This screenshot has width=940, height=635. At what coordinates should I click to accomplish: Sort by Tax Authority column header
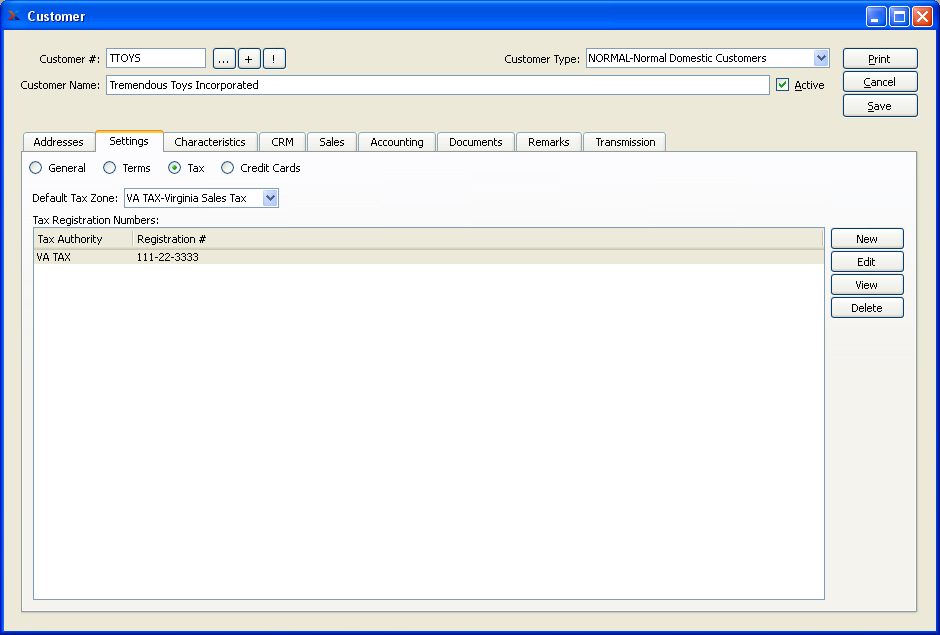pos(83,239)
